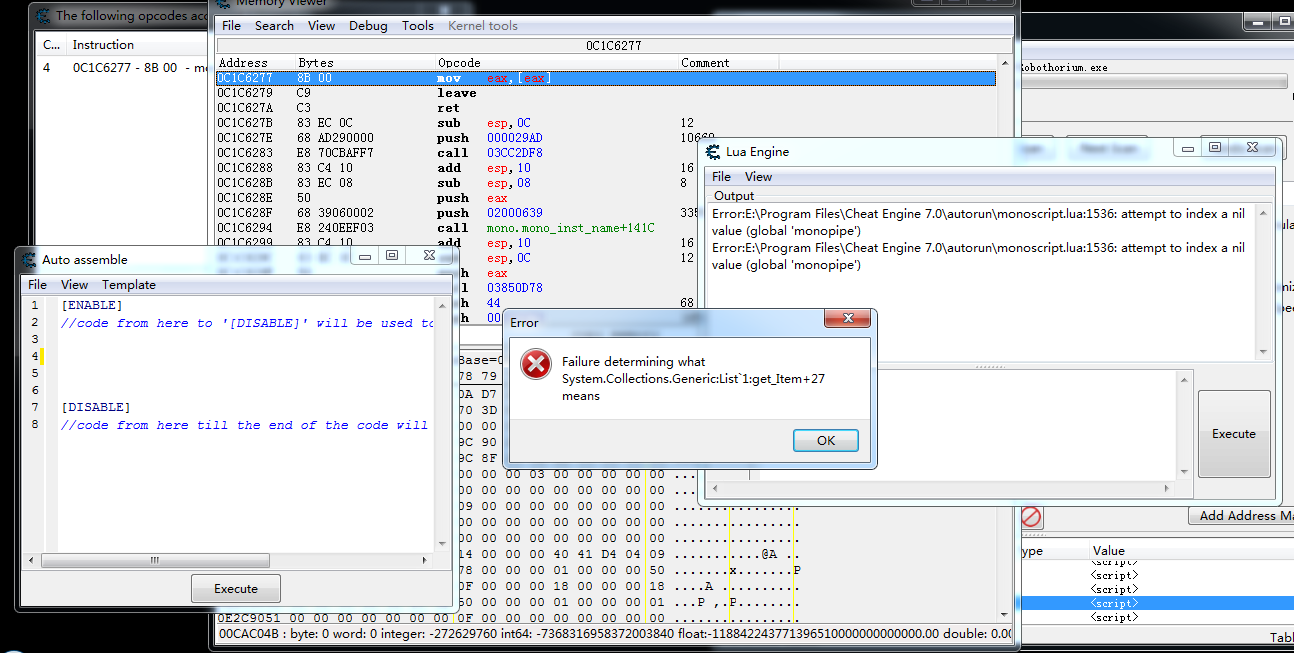This screenshot has width=1294, height=653.
Task: Click Execute button in Auto assemble
Action: pyautogui.click(x=236, y=589)
